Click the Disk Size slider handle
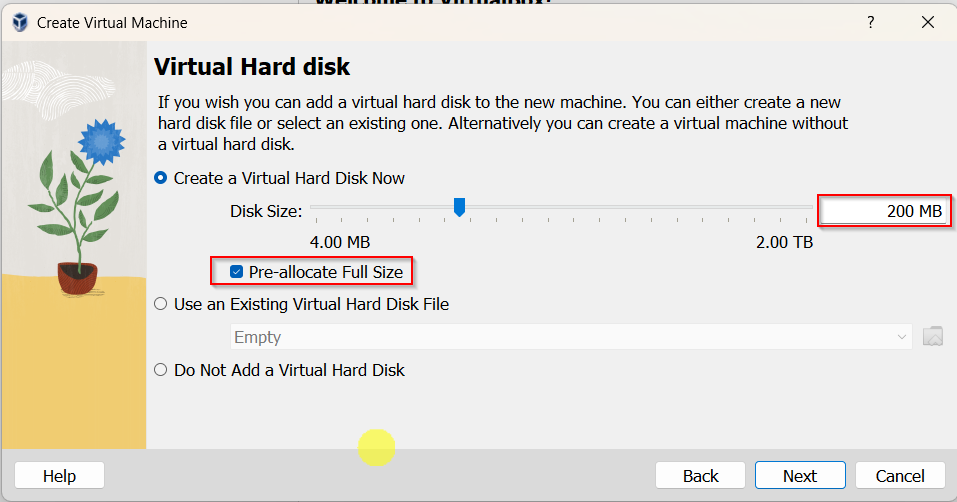This screenshot has height=502, width=957. point(459,207)
